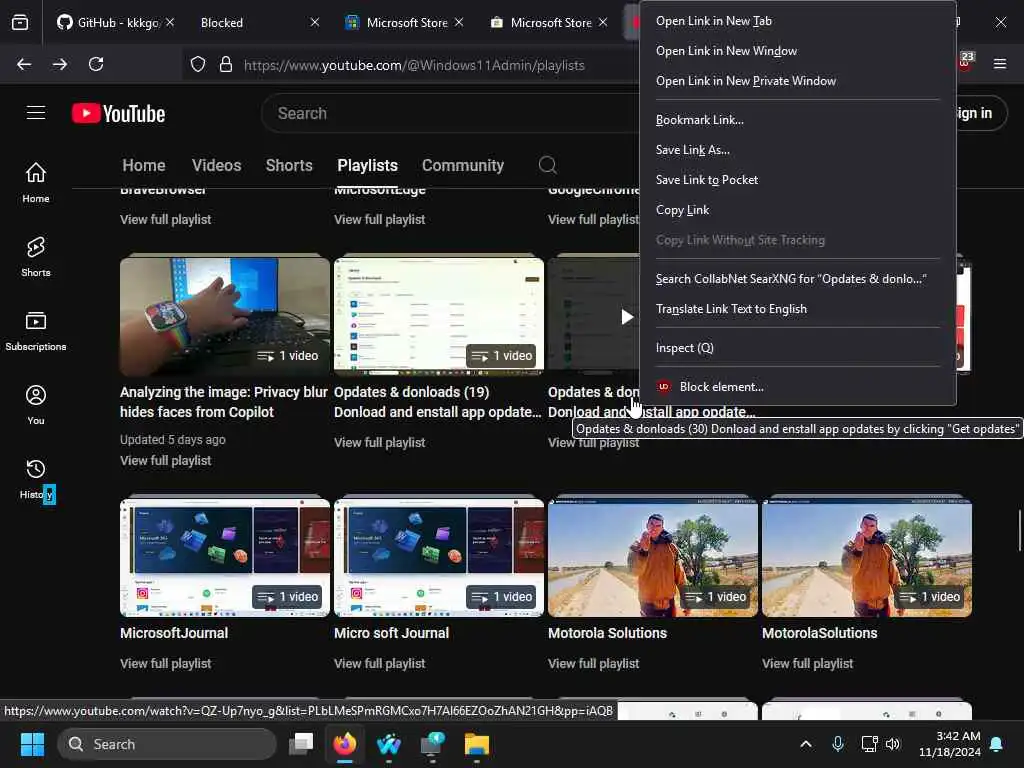This screenshot has height=768, width=1024.
Task: Open the channel Videos tab
Action: (216, 165)
